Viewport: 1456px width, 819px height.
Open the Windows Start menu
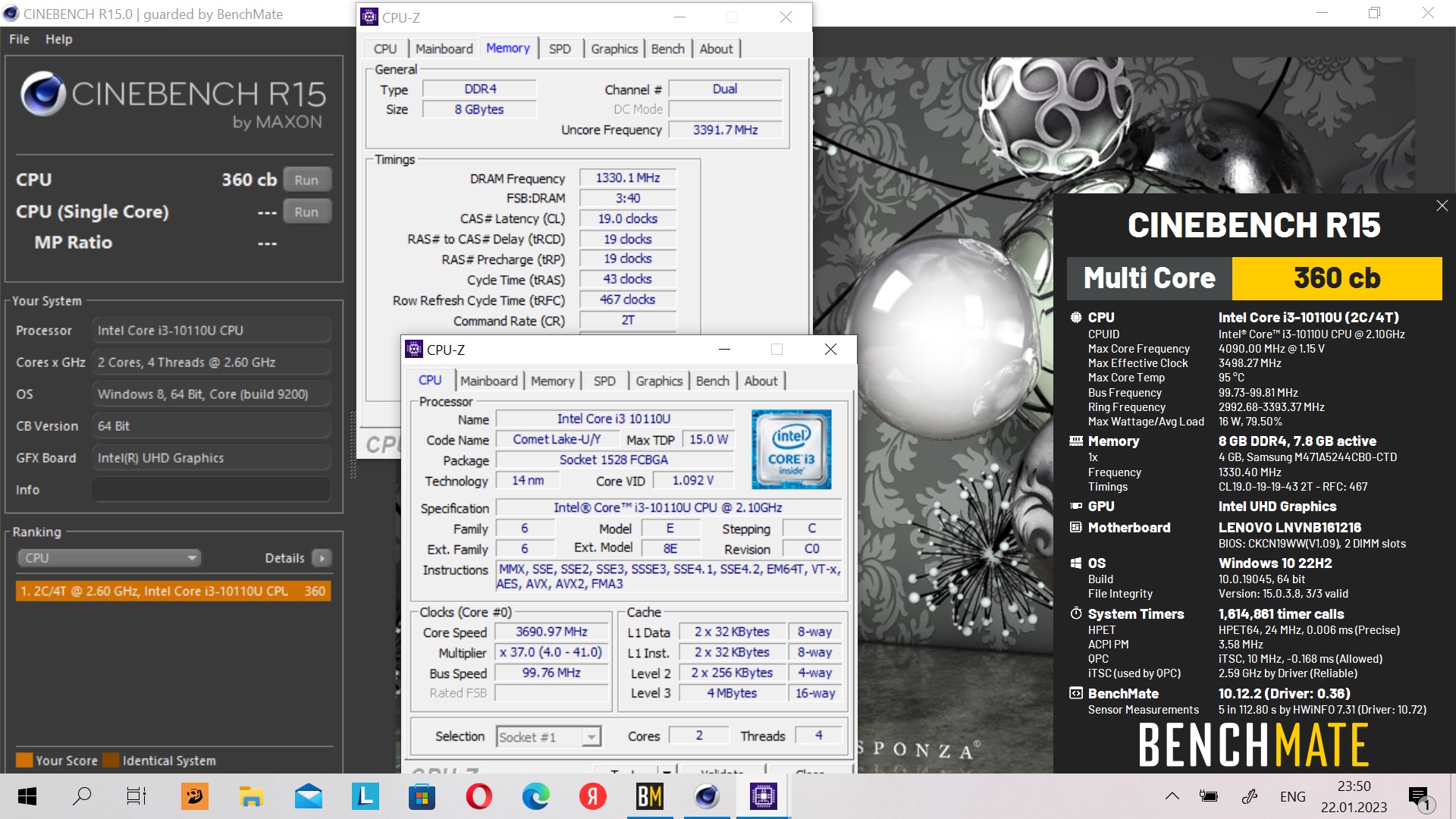[27, 796]
